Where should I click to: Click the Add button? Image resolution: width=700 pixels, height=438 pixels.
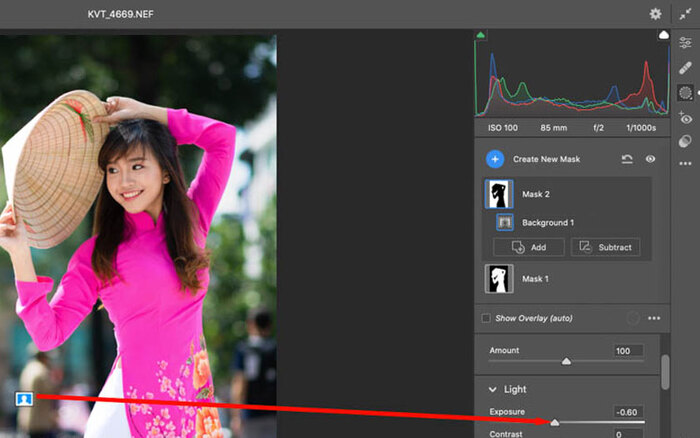tap(529, 247)
